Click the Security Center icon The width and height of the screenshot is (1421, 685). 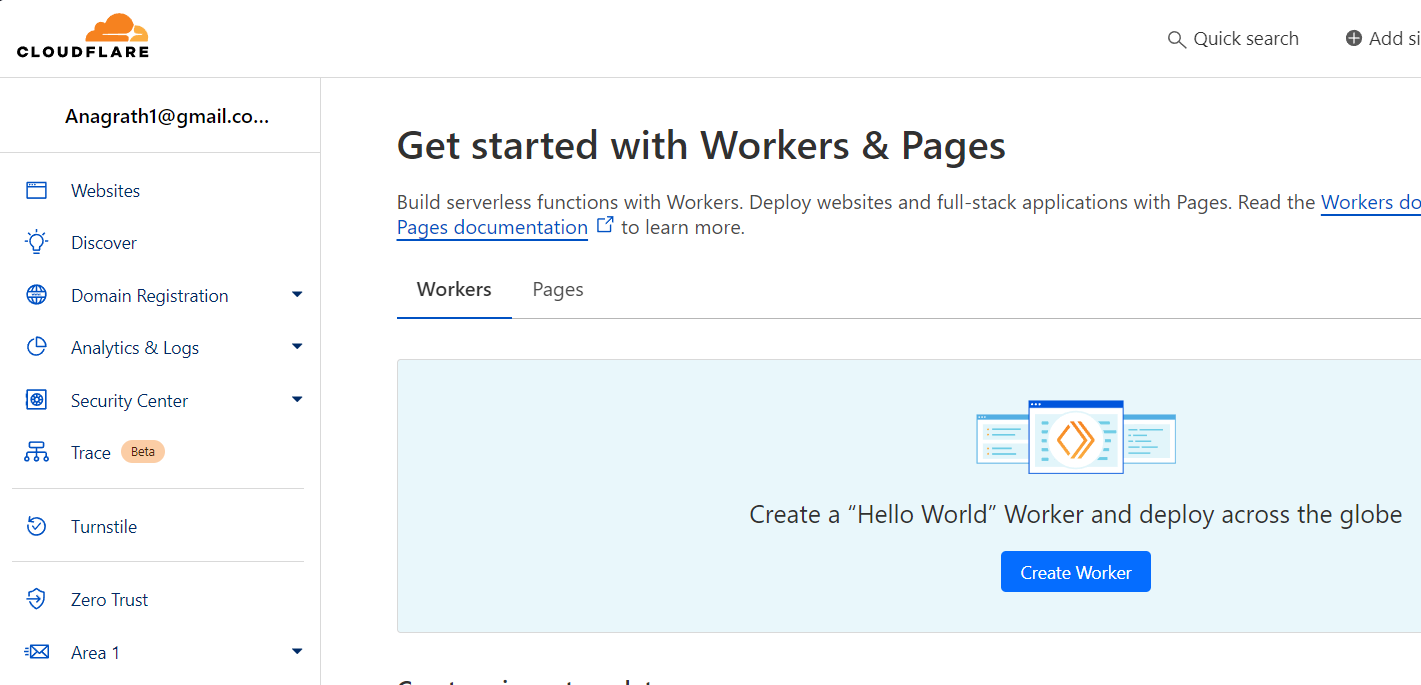[37, 400]
